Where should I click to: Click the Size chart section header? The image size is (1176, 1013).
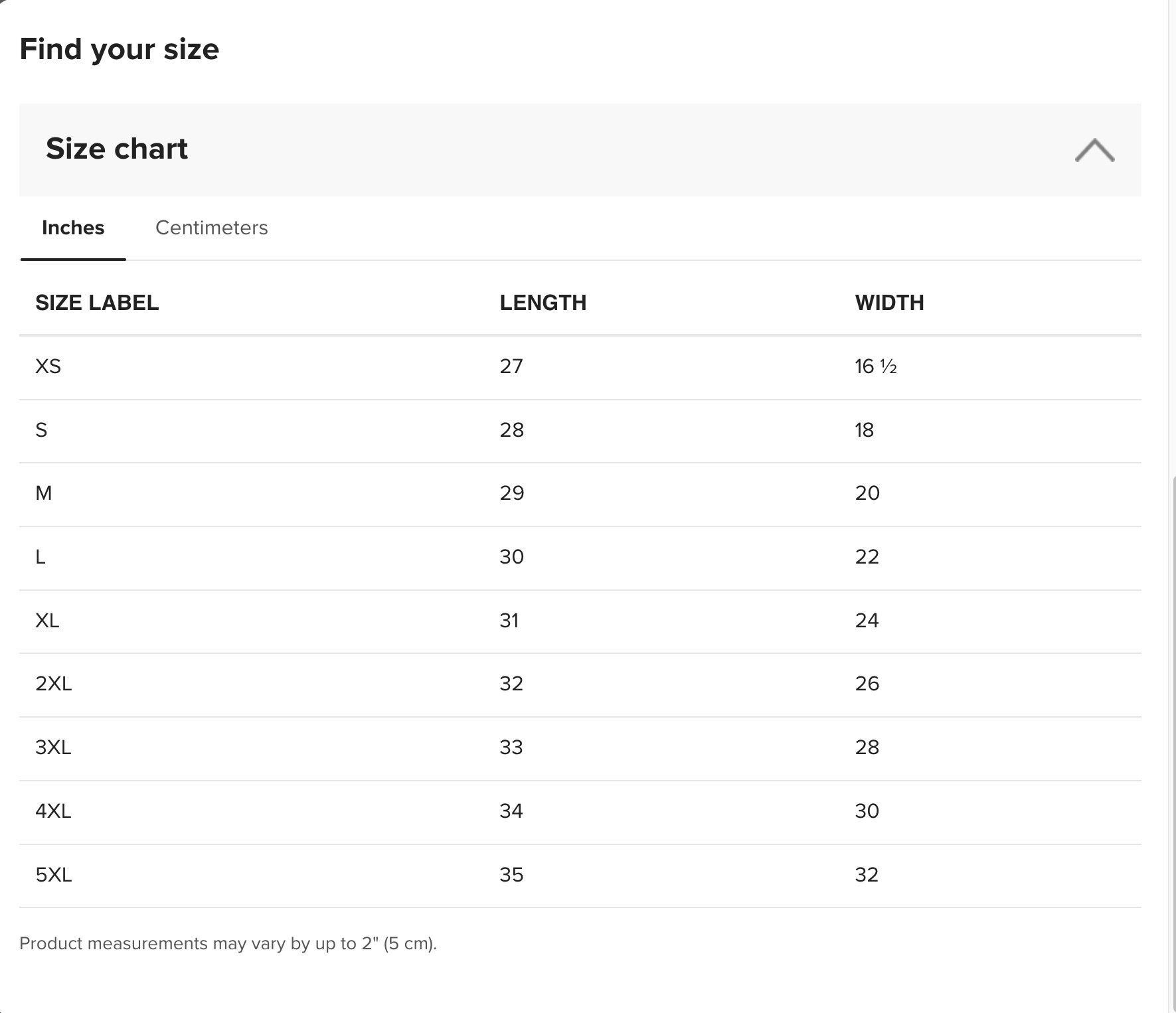[117, 149]
